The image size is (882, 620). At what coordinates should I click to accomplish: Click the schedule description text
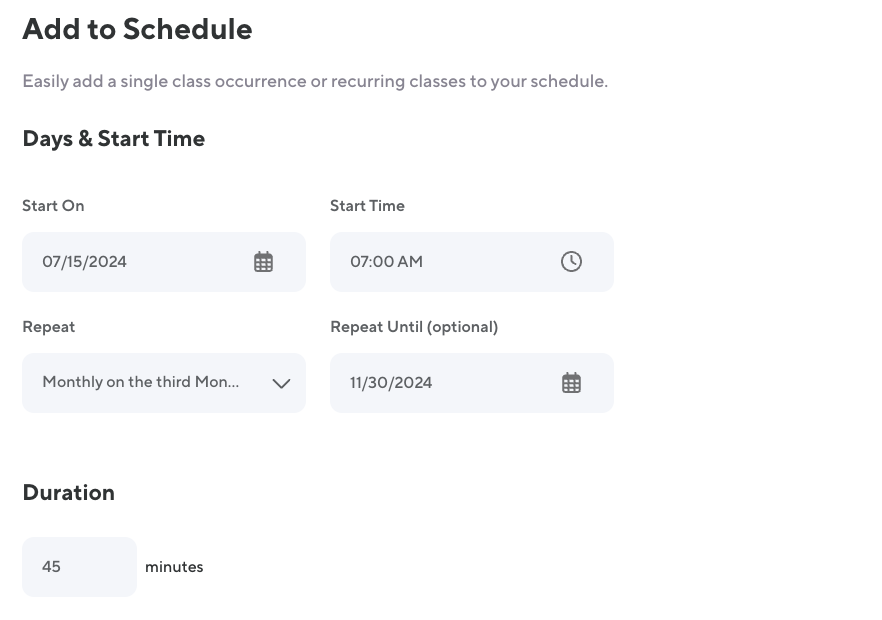[x=315, y=81]
